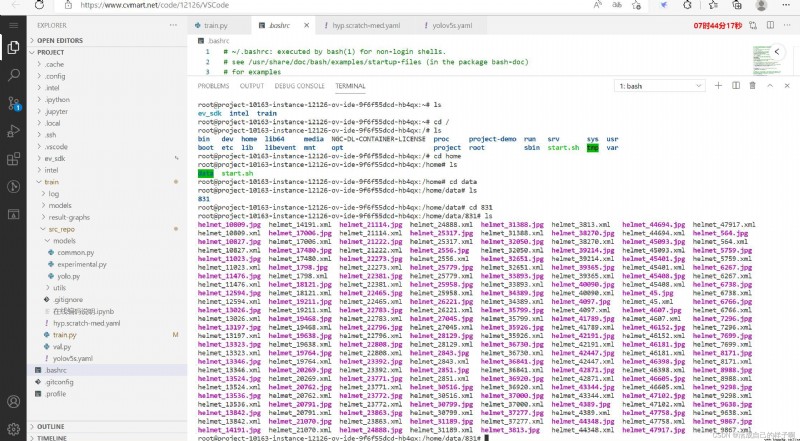Open the Search view in the activity bar

(13, 75)
